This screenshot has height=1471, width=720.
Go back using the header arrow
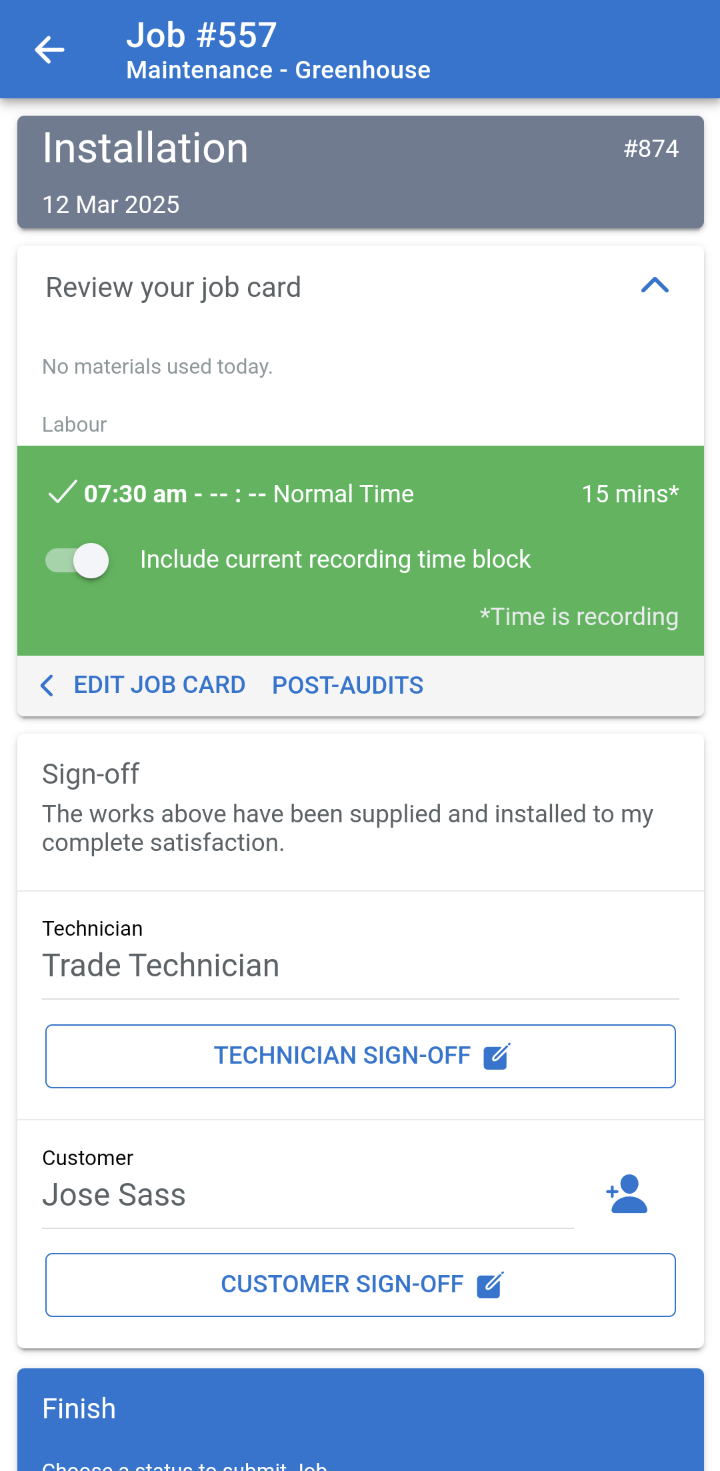[x=49, y=50]
